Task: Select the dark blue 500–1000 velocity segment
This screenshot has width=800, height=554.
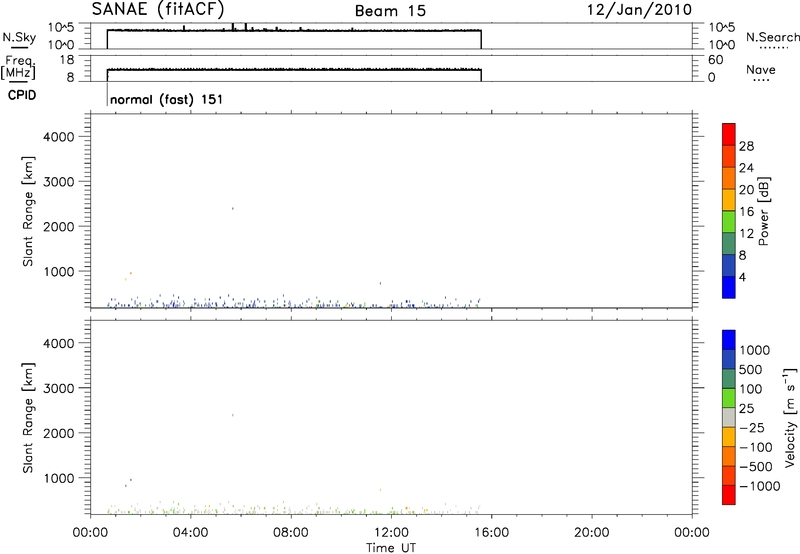Action: tap(729, 360)
